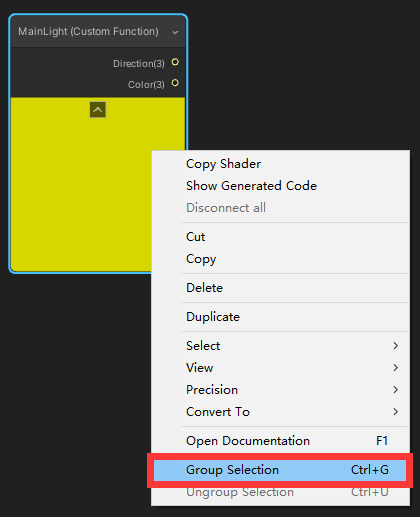
Task: Click Group Selection menu item
Action: [x=279, y=470]
